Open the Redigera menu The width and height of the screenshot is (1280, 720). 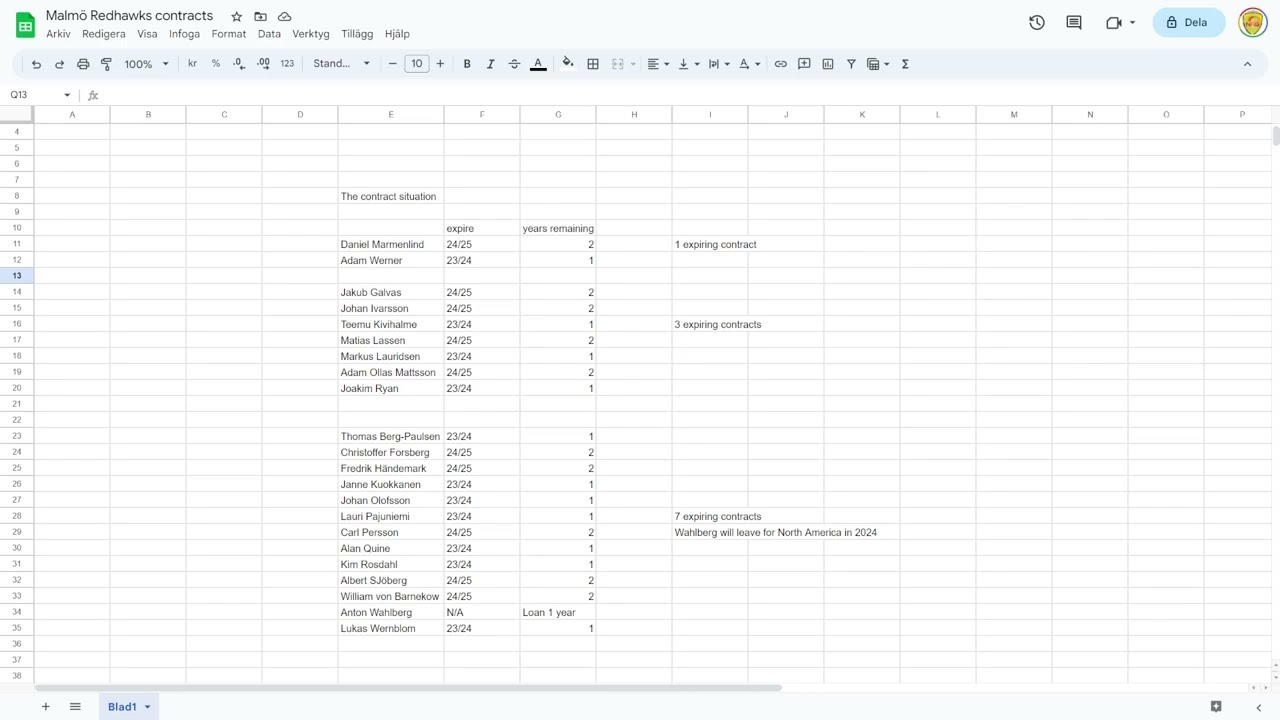[x=104, y=34]
